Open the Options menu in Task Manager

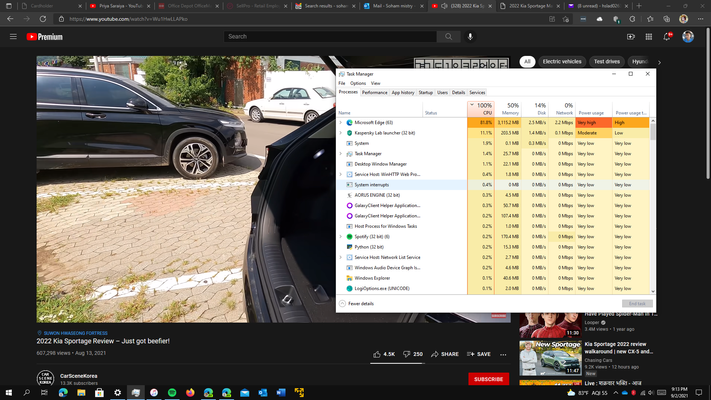358,83
